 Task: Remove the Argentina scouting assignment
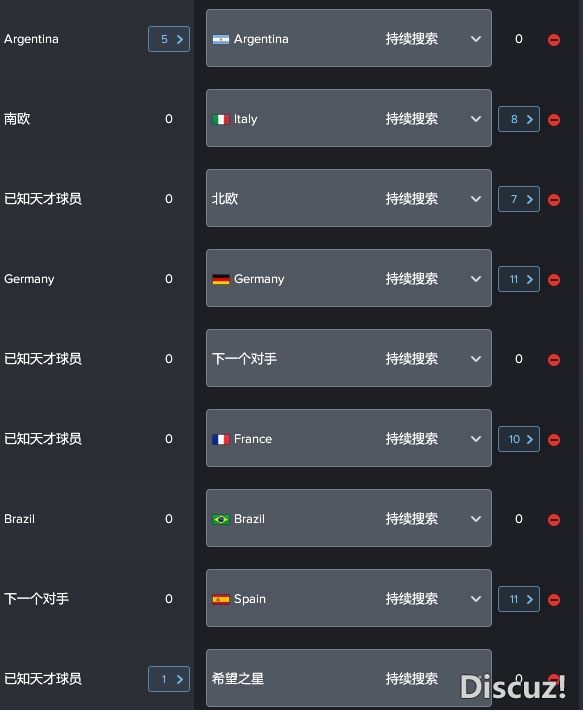pyautogui.click(x=554, y=40)
